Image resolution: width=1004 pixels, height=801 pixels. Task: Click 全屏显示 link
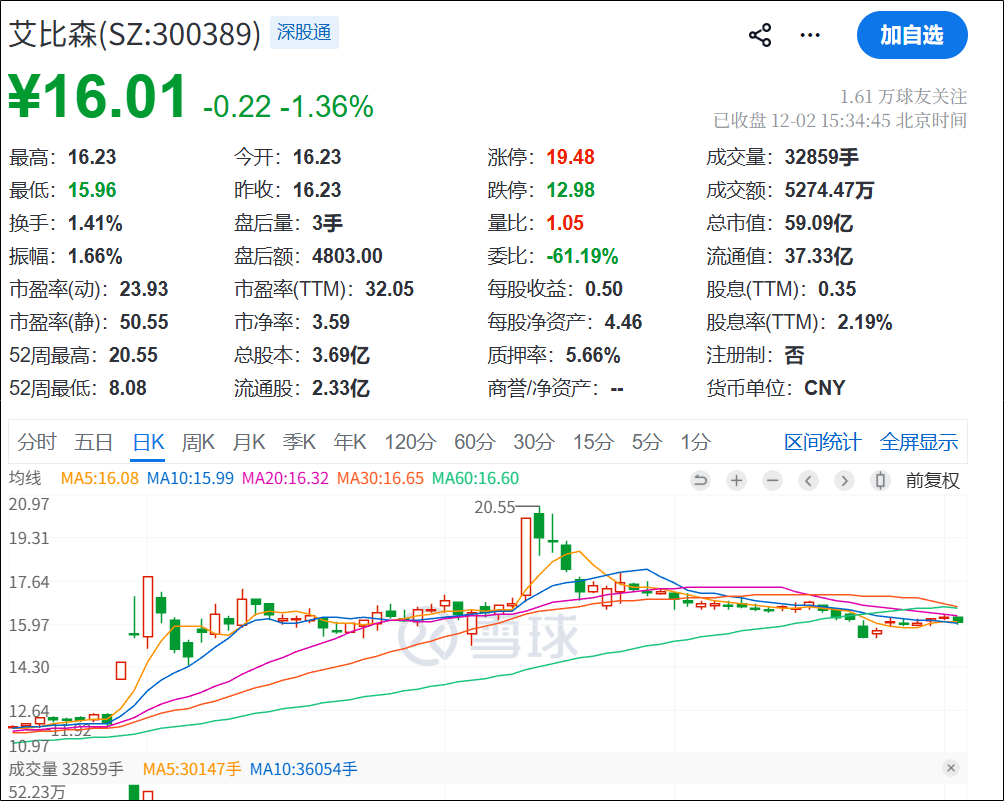point(919,442)
